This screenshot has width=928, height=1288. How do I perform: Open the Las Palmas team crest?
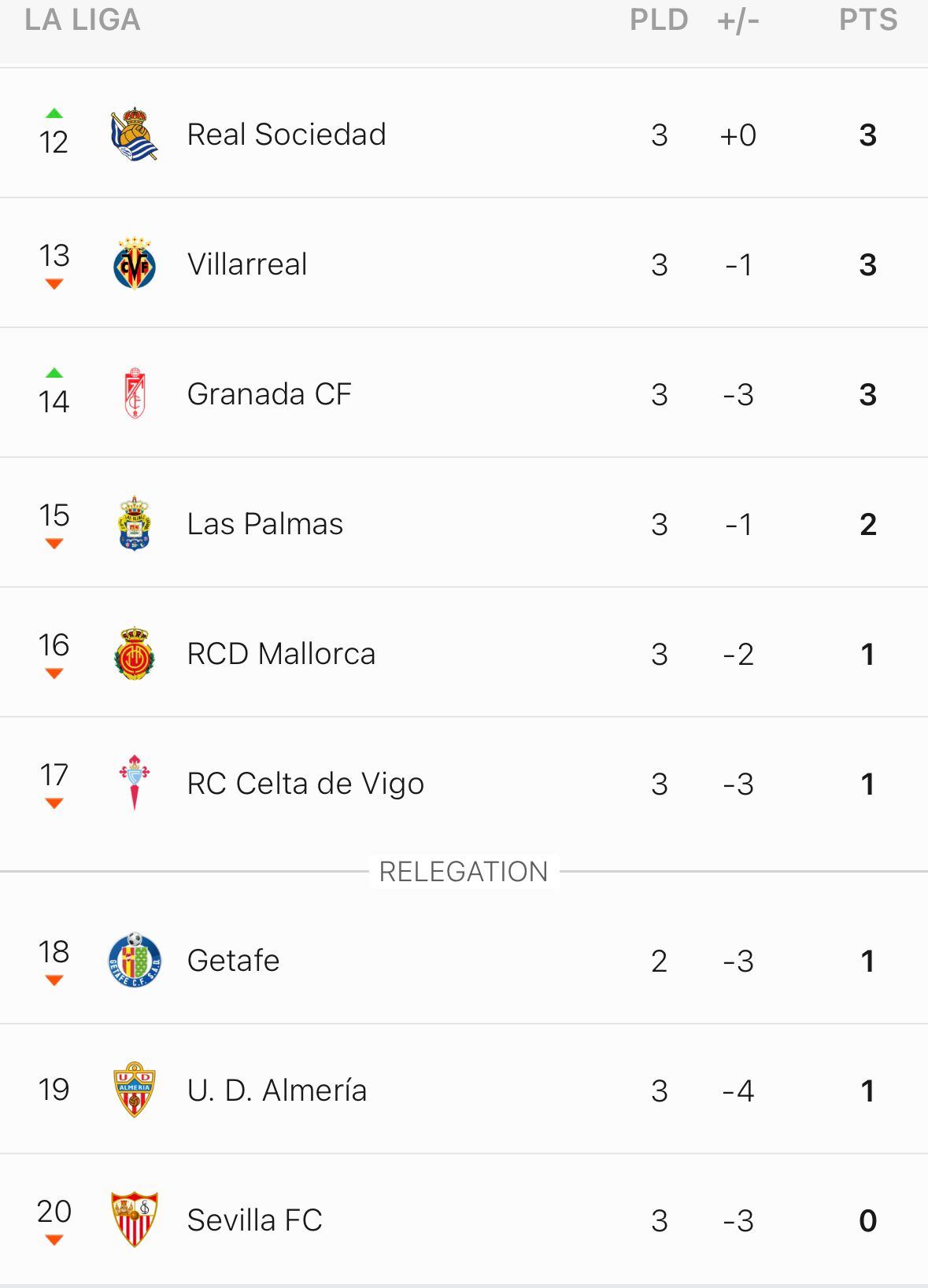point(135,523)
